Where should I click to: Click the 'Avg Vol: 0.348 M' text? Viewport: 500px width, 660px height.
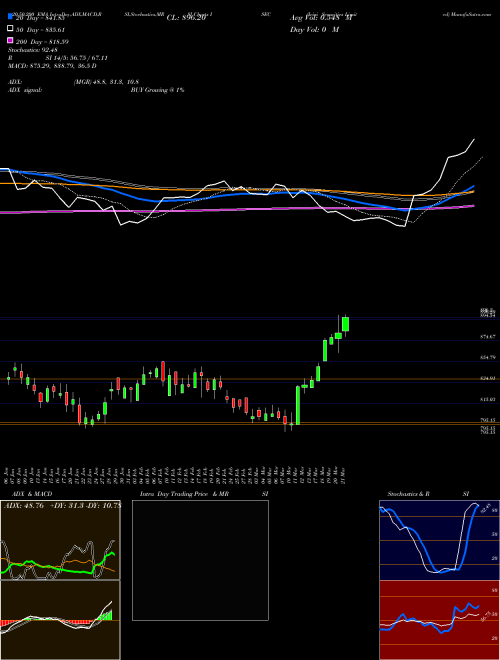tap(321, 18)
